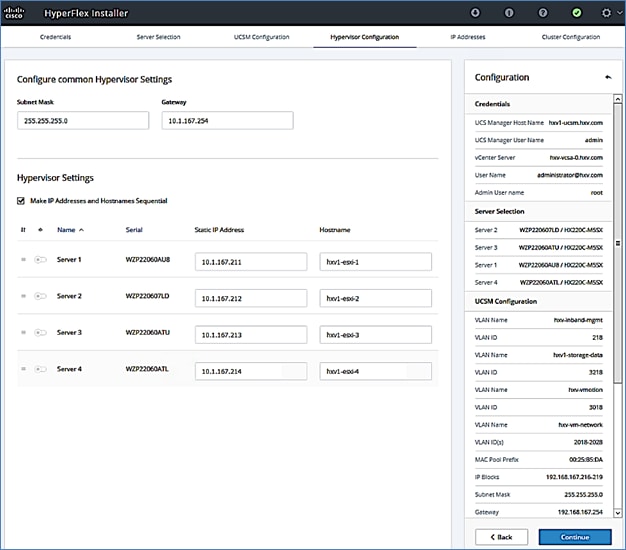Click UCS Manager Host Name value

[576, 123]
